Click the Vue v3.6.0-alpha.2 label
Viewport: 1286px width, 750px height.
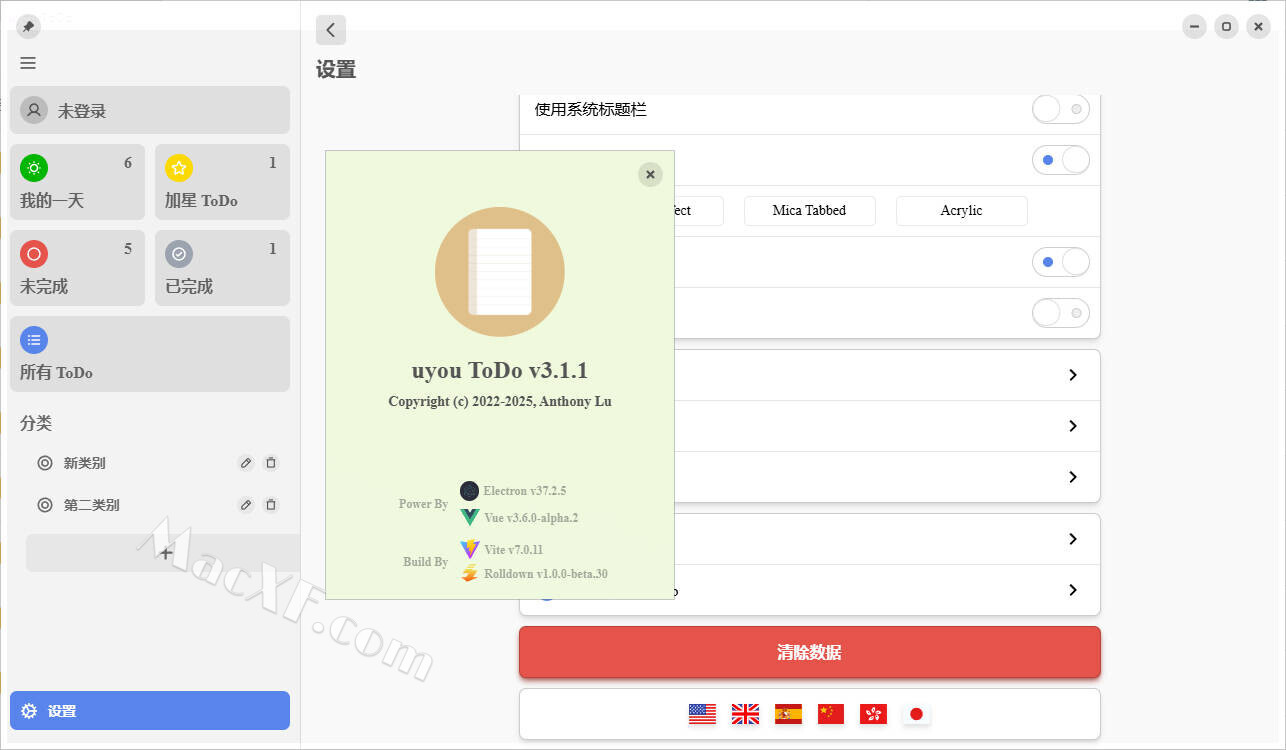point(531,518)
